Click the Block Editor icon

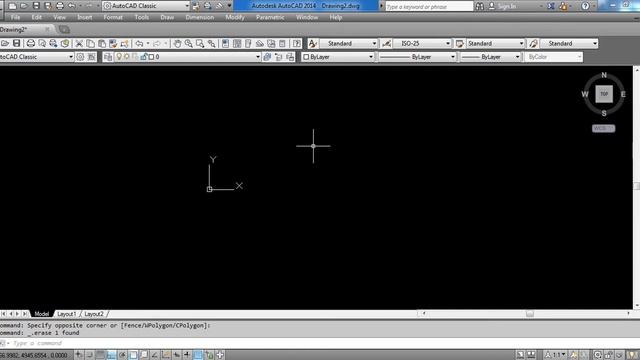(x=124, y=43)
